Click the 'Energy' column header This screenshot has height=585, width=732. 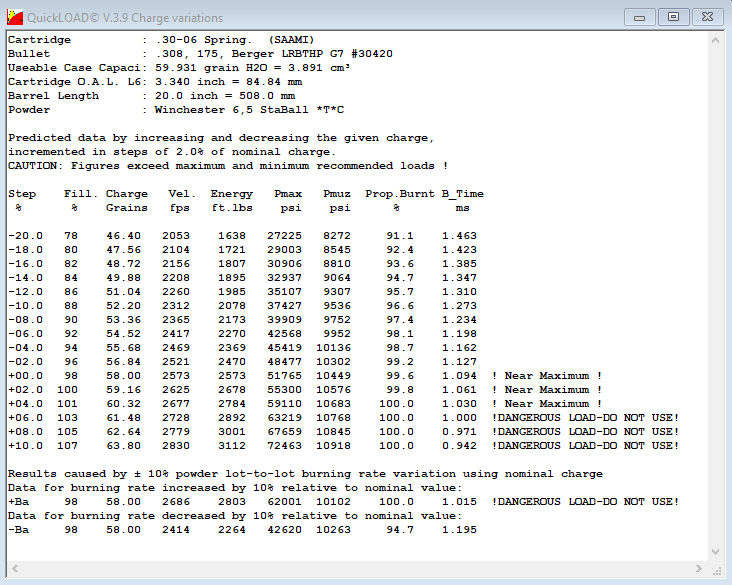(232, 194)
